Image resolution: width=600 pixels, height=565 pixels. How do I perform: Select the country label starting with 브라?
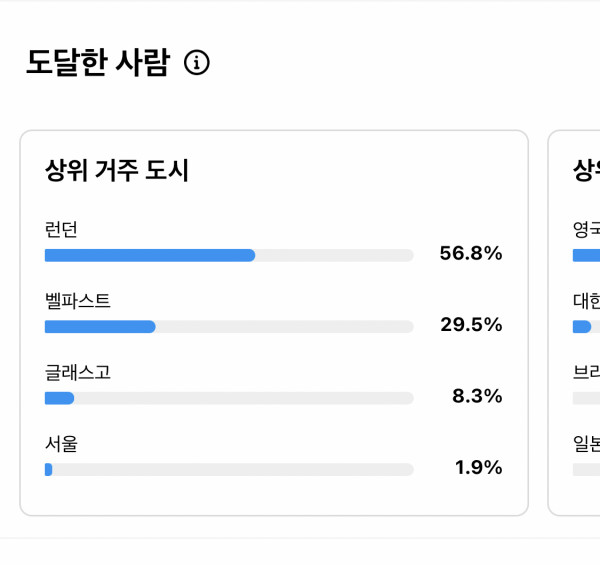(x=587, y=373)
